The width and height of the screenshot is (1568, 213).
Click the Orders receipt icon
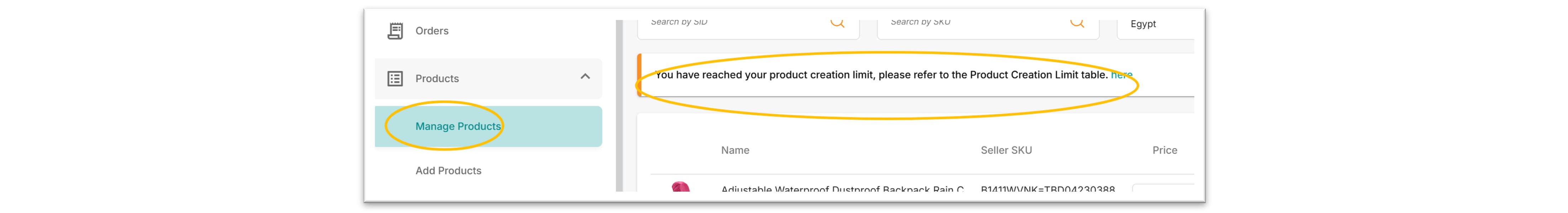[x=395, y=31]
